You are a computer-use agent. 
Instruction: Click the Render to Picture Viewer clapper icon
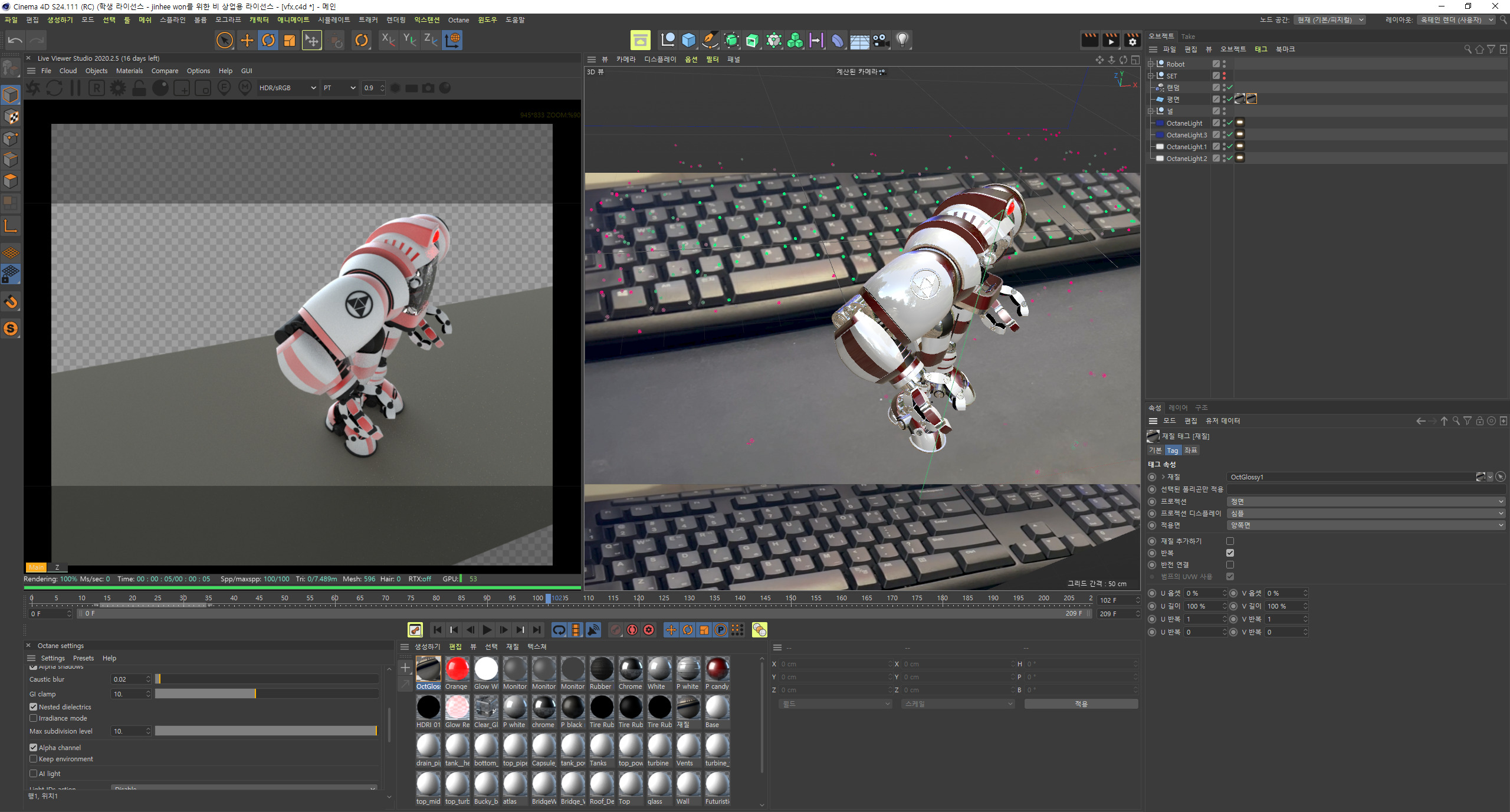pyautogui.click(x=1111, y=40)
